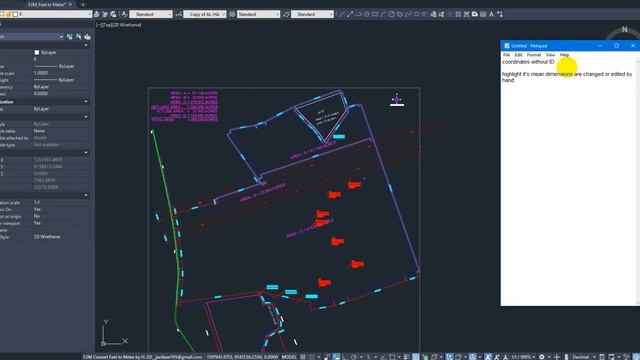
Task: Open Notepad Format menu
Action: coord(534,55)
